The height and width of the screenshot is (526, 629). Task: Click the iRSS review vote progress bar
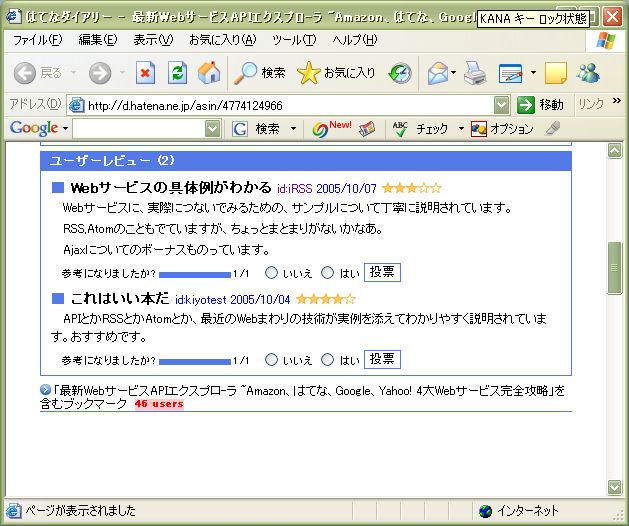tap(195, 274)
